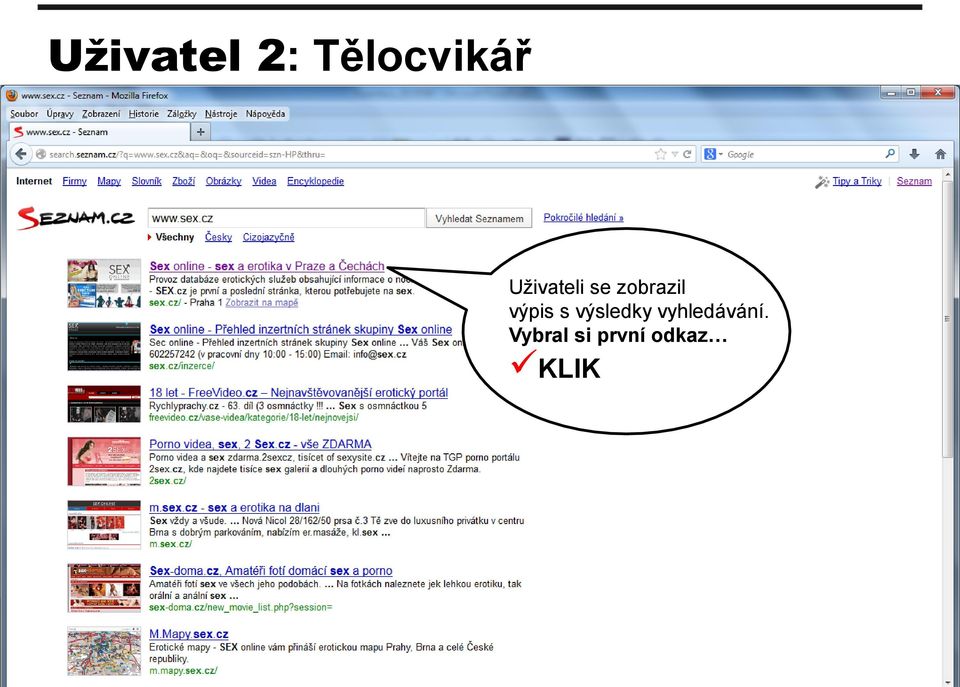Screen dimensions: 960x687
Task: Open the 18 let - FreeVideo.cz result link
Action: (x=299, y=392)
